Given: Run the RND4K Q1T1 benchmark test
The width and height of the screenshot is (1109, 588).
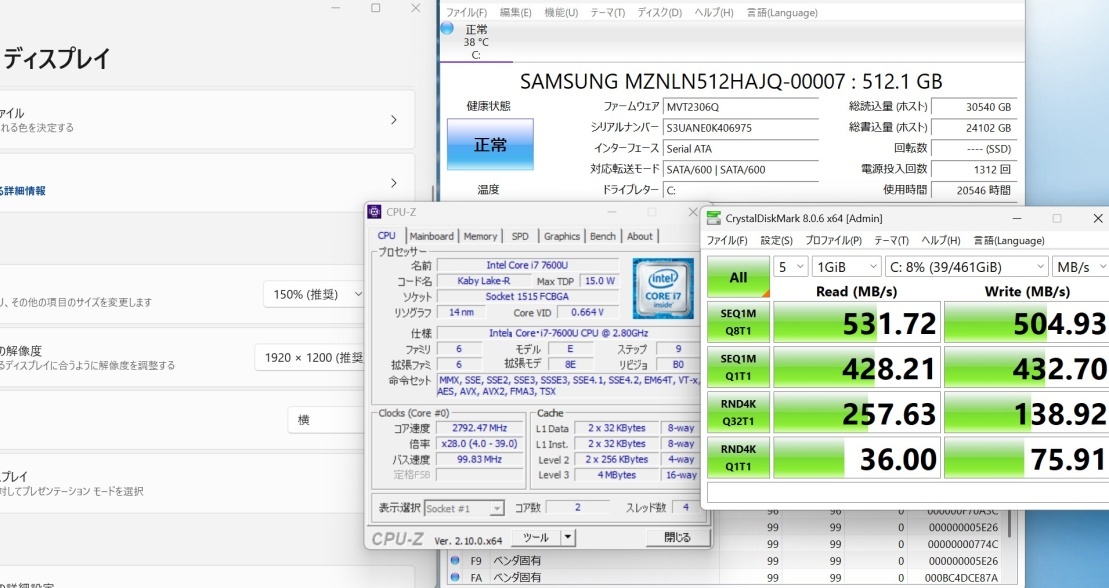Looking at the screenshot, I should tap(737, 457).
